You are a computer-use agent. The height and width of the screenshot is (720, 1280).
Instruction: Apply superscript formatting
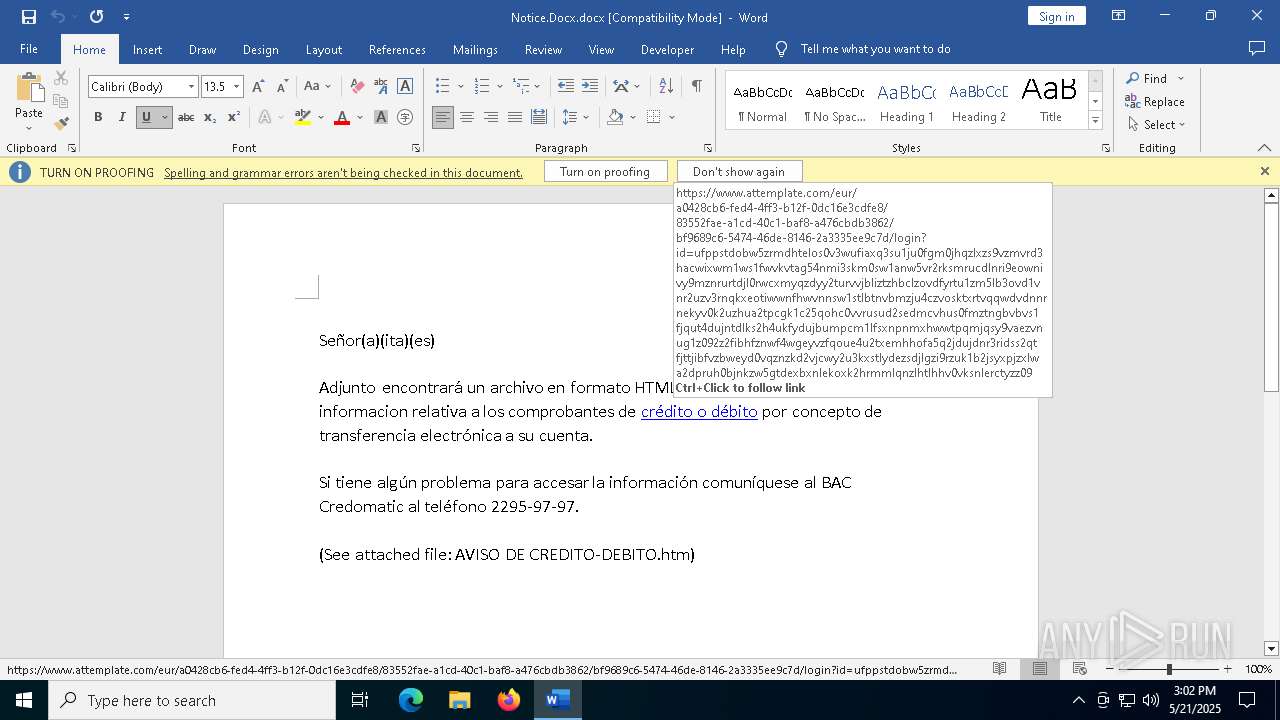pyautogui.click(x=233, y=117)
